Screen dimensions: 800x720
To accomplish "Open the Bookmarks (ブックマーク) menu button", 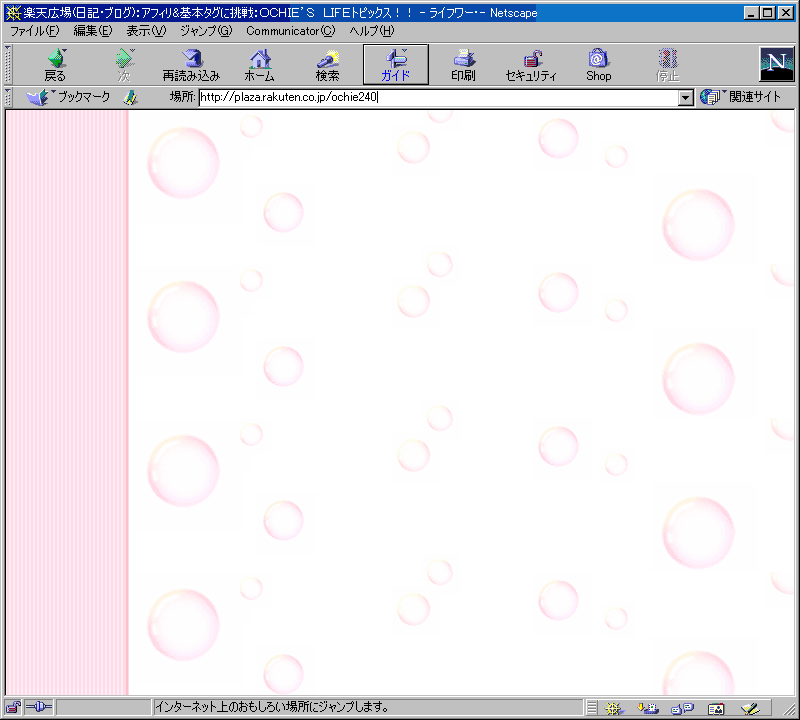I will [x=68, y=97].
